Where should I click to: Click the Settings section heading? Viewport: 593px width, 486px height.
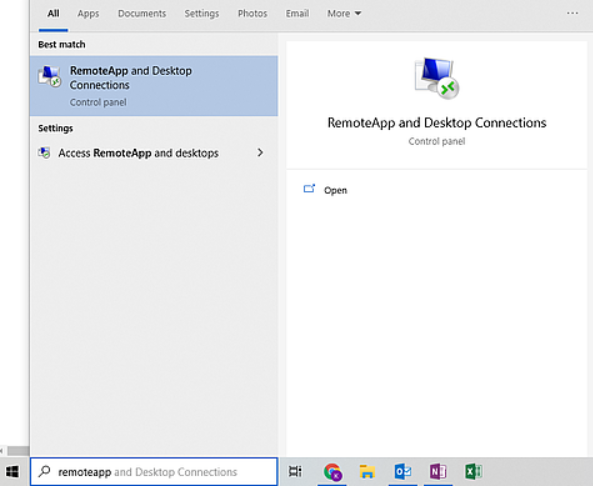[56, 128]
